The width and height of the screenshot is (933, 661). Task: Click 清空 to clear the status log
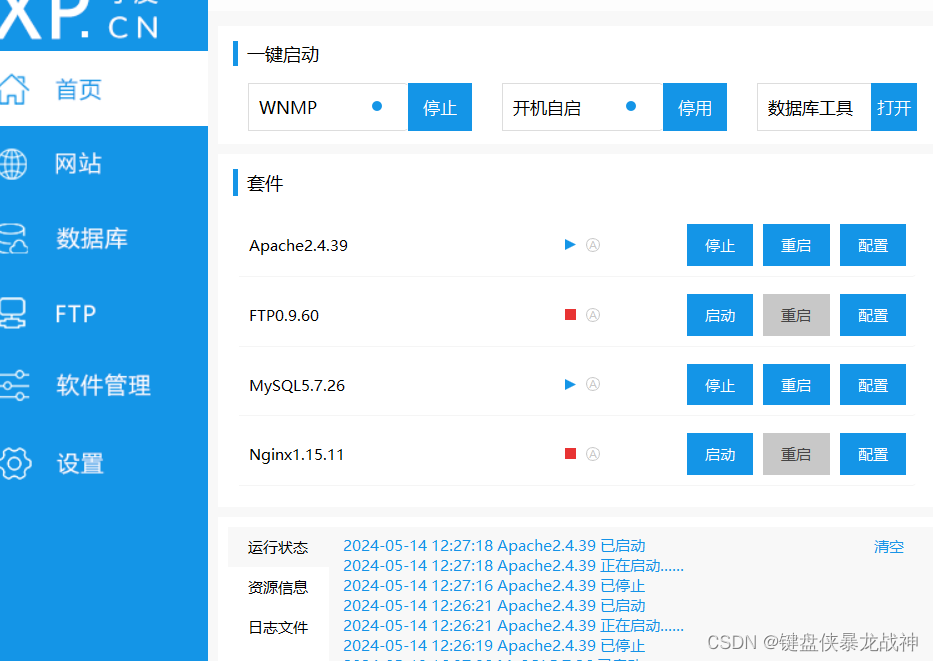point(888,546)
